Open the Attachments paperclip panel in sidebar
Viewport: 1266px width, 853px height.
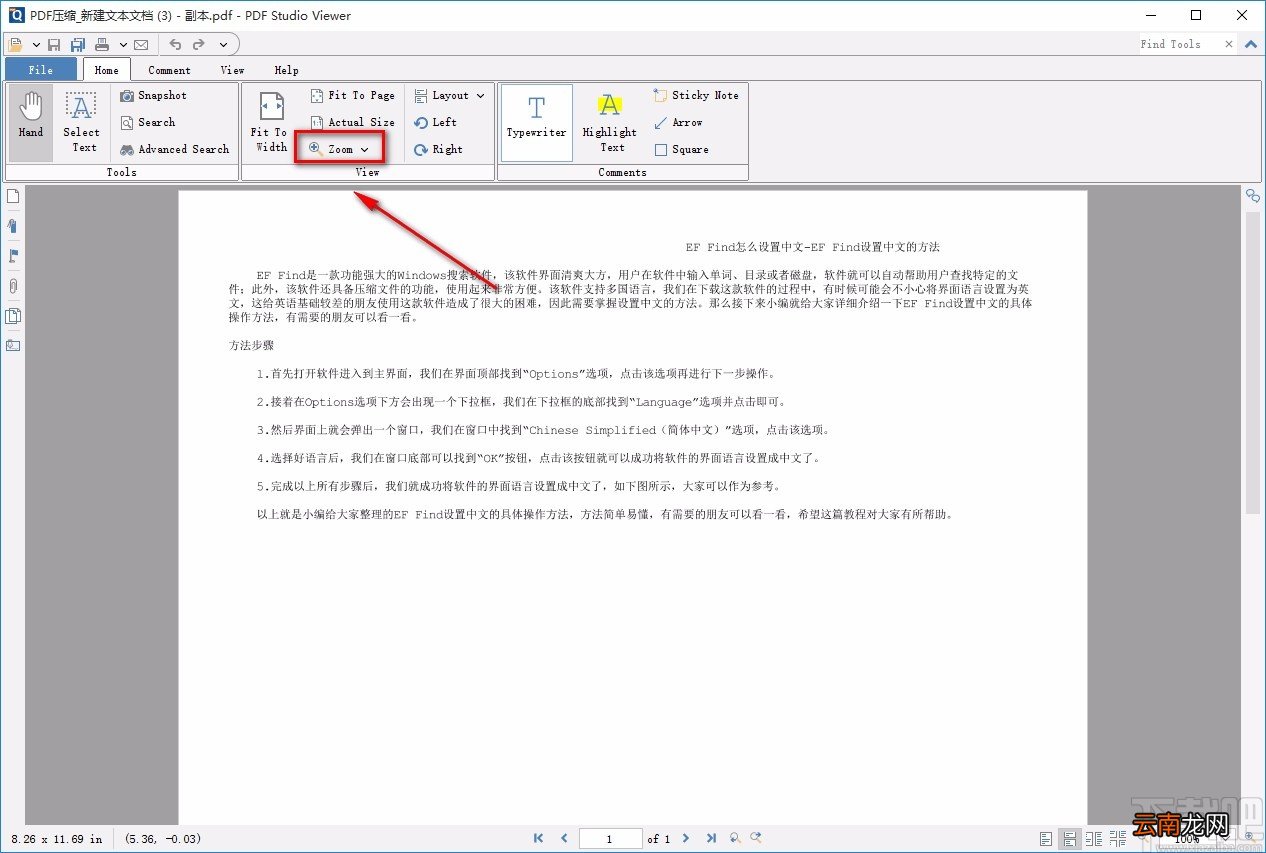[x=13, y=286]
